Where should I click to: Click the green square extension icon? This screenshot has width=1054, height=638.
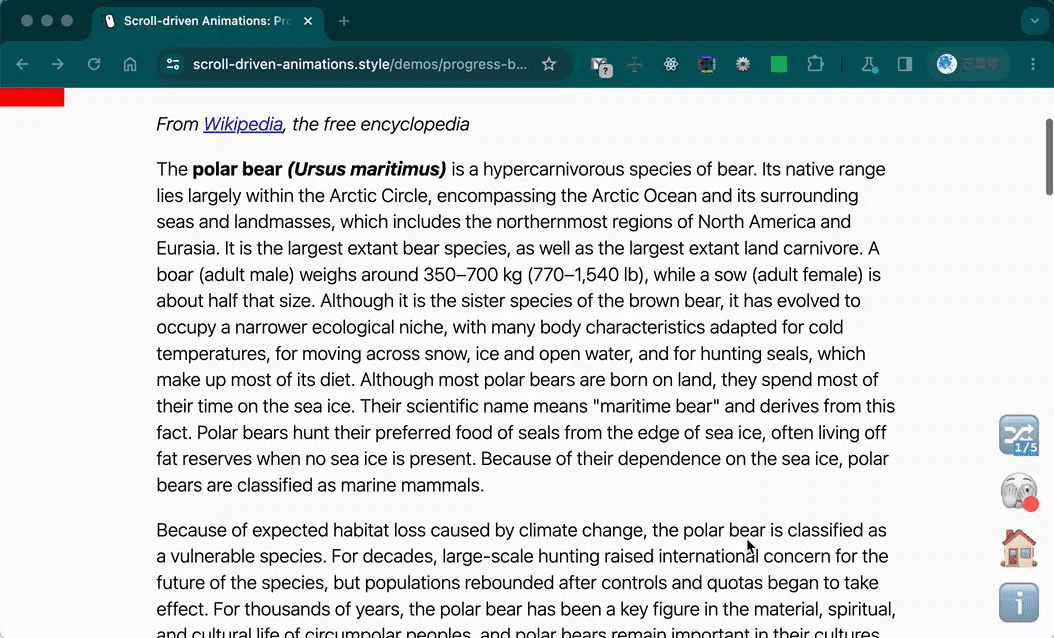tap(778, 64)
